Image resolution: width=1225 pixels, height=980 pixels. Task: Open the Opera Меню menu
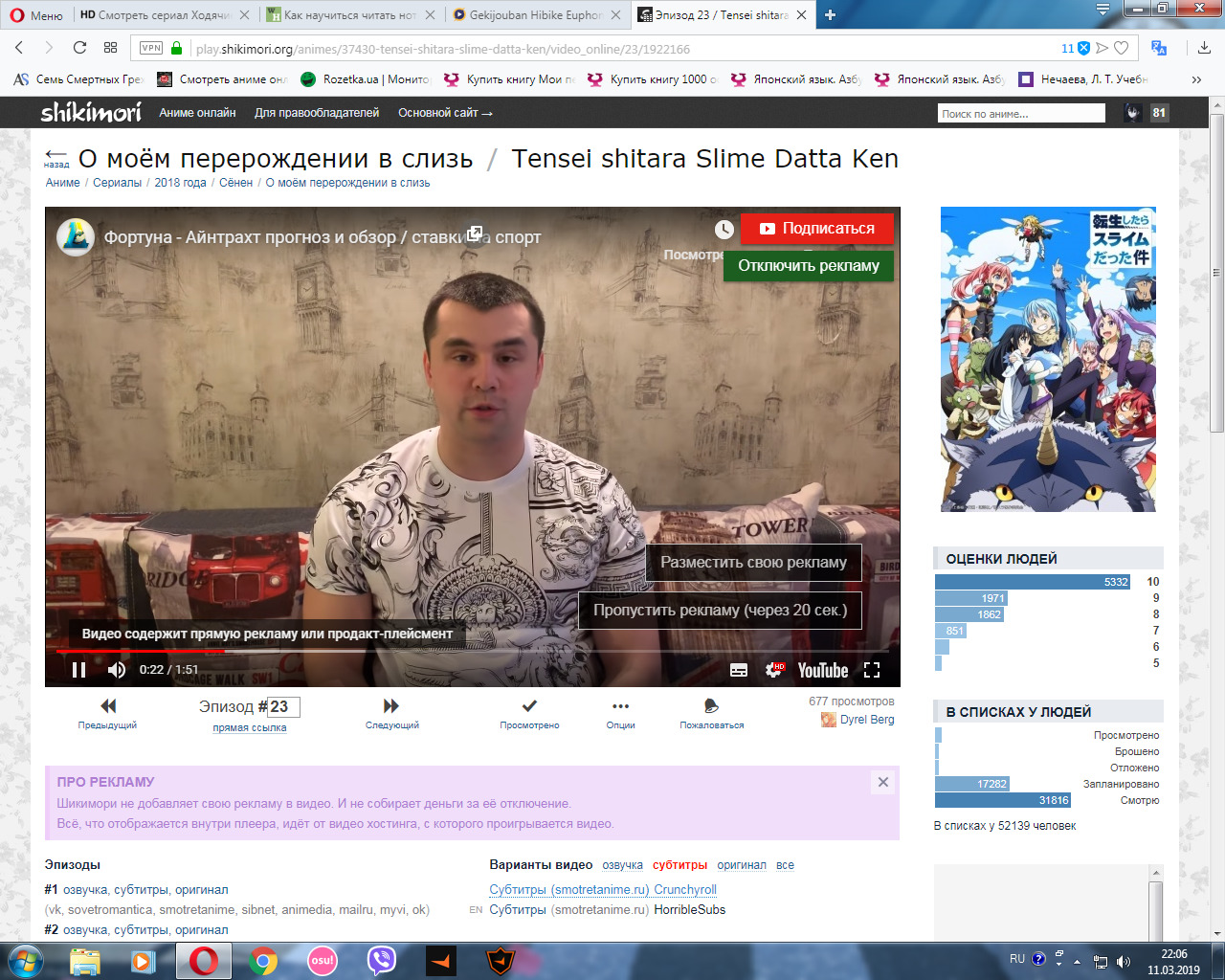pyautogui.click(x=36, y=15)
